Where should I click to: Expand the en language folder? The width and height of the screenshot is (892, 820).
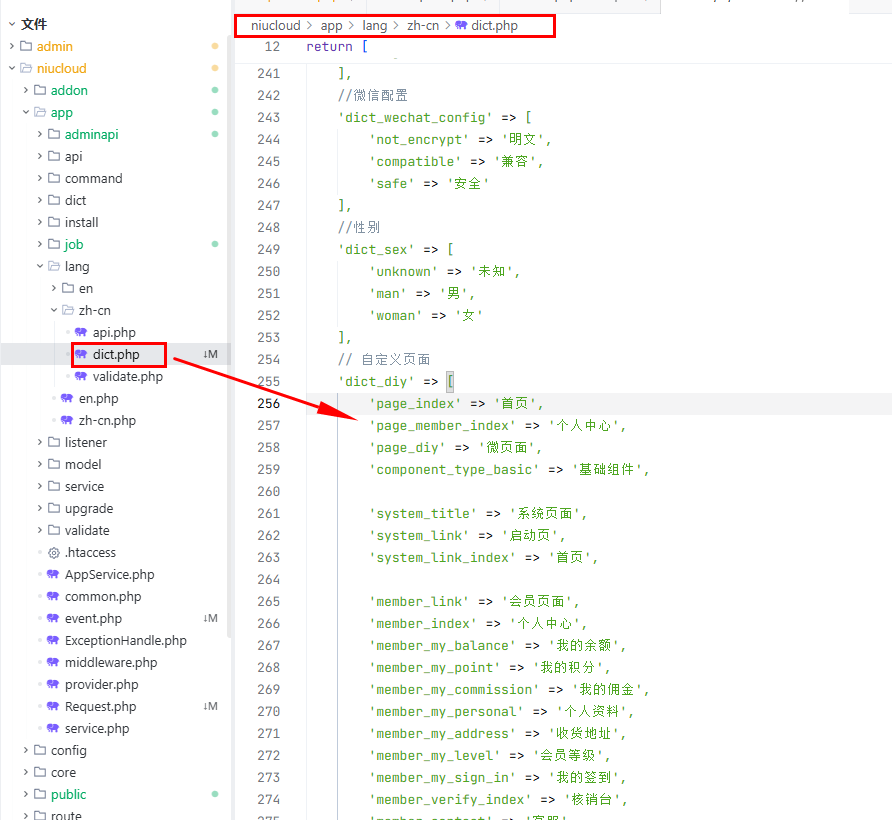54,289
